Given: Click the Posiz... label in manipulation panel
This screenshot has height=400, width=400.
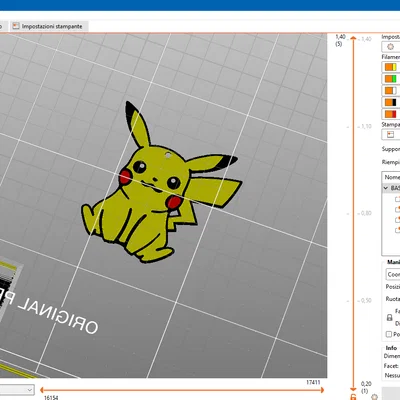Looking at the screenshot, I should (393, 287).
